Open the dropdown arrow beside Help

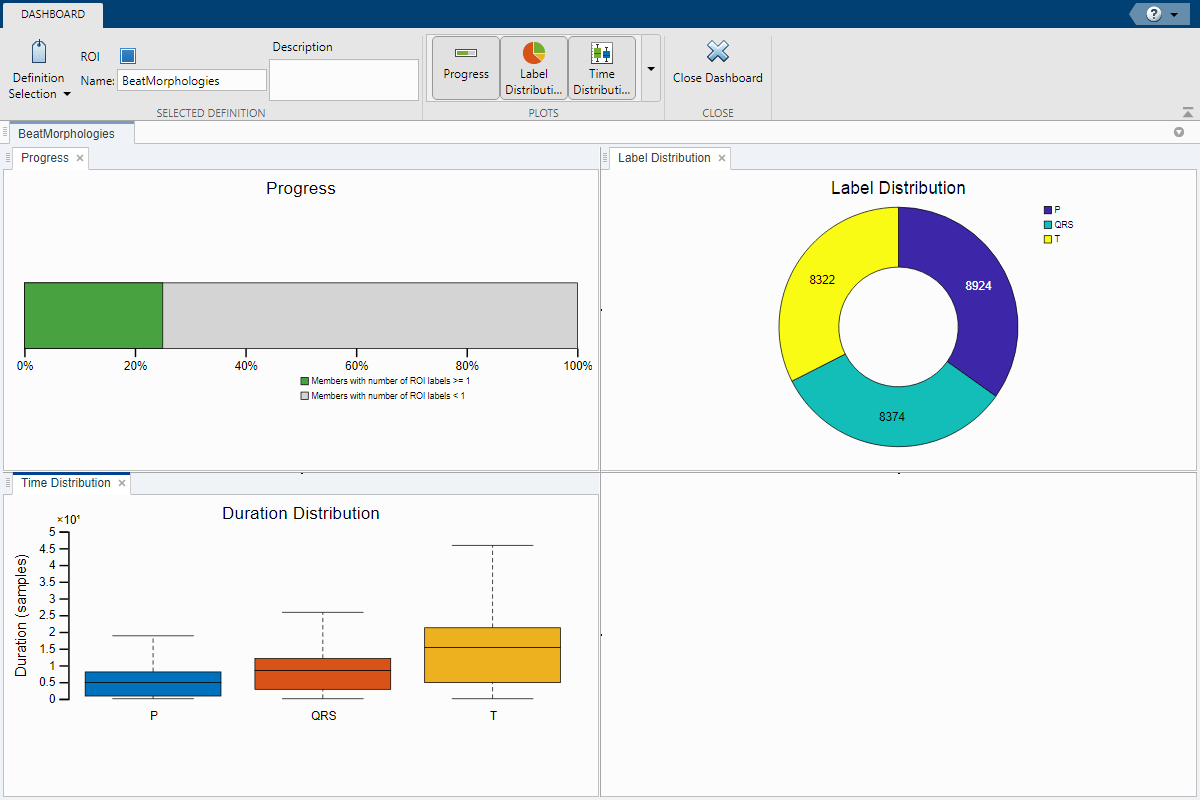pyautogui.click(x=1174, y=14)
